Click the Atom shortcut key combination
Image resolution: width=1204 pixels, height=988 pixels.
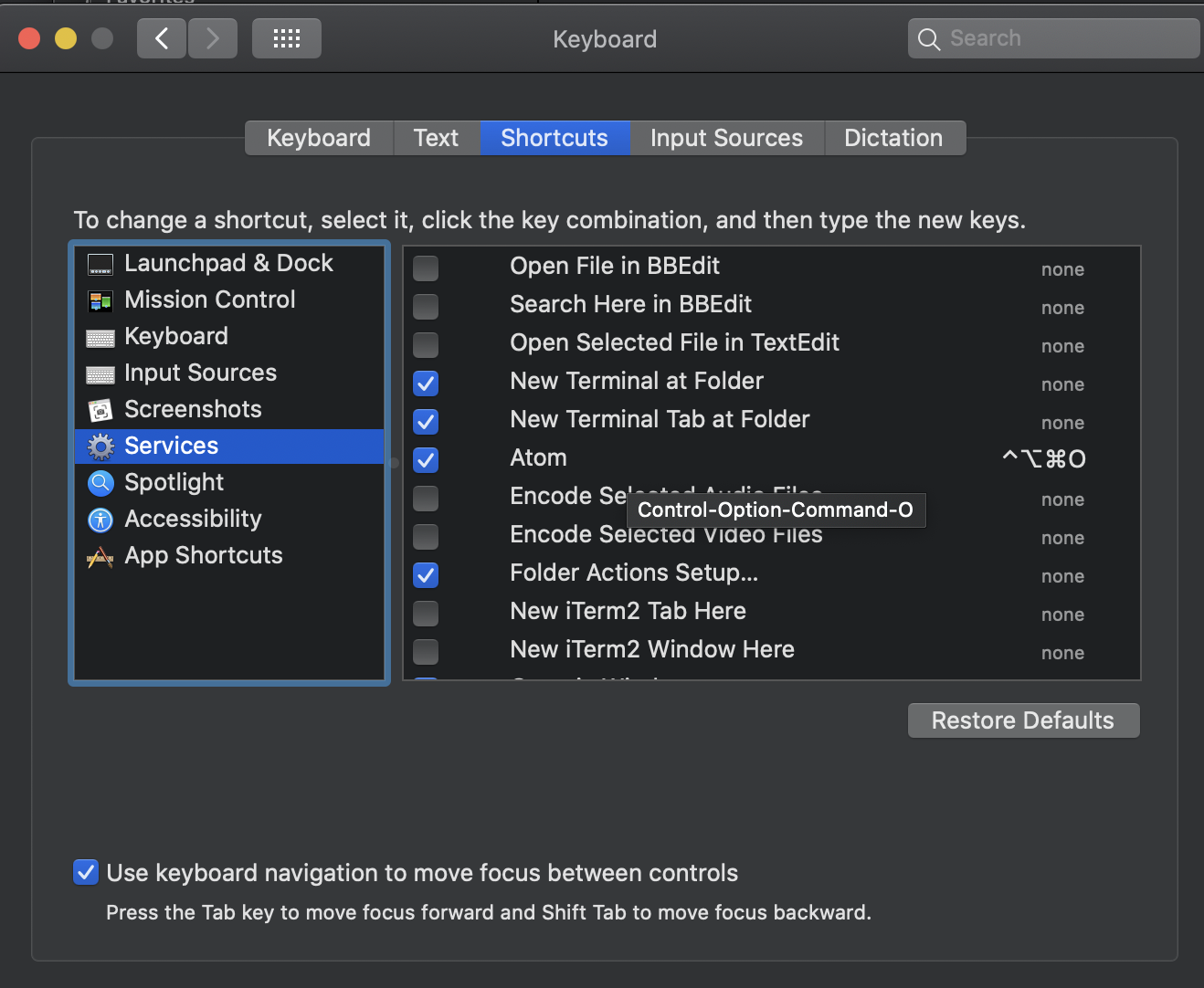pyautogui.click(x=1044, y=458)
